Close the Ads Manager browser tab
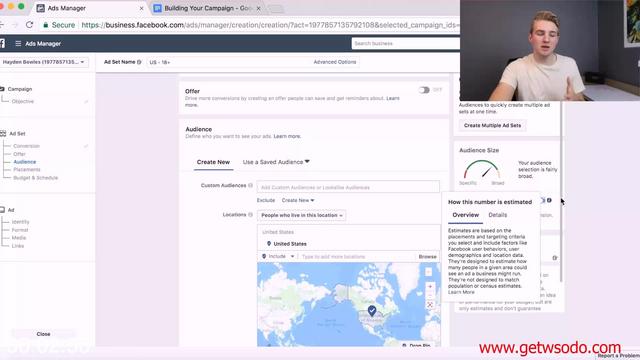This screenshot has width=640, height=360. (141, 8)
